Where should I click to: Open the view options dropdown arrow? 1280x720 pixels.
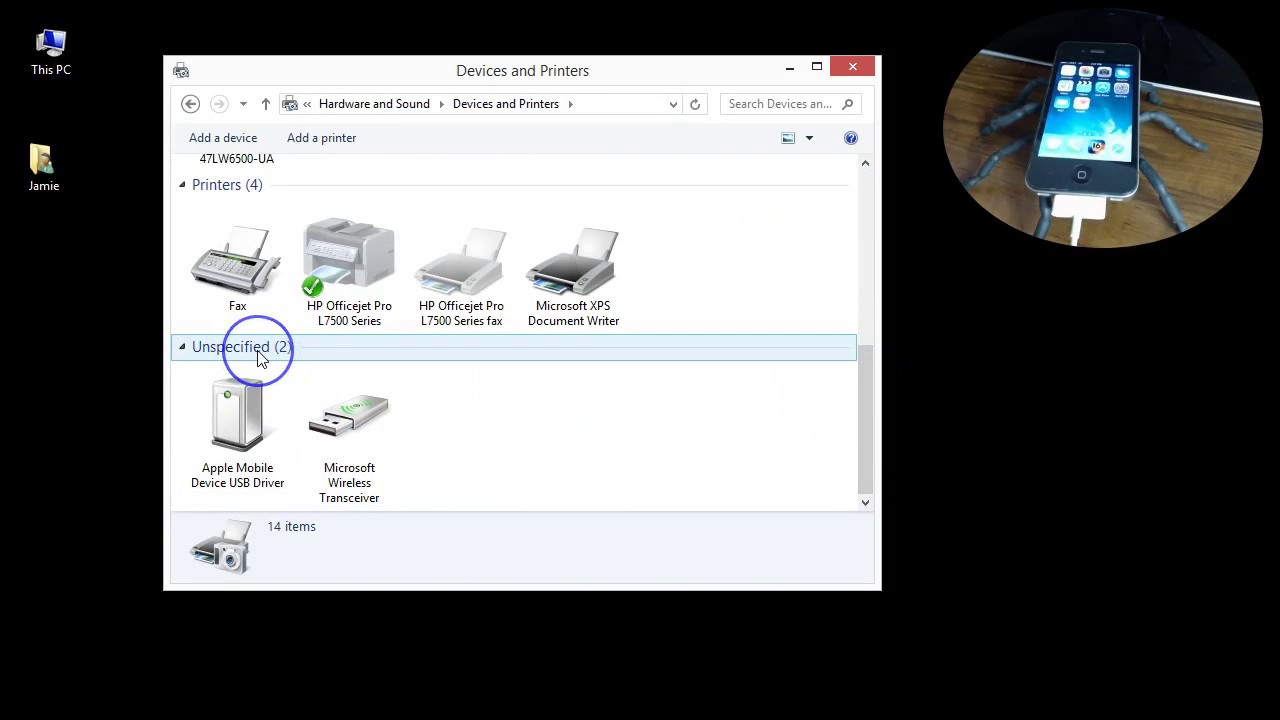click(809, 138)
